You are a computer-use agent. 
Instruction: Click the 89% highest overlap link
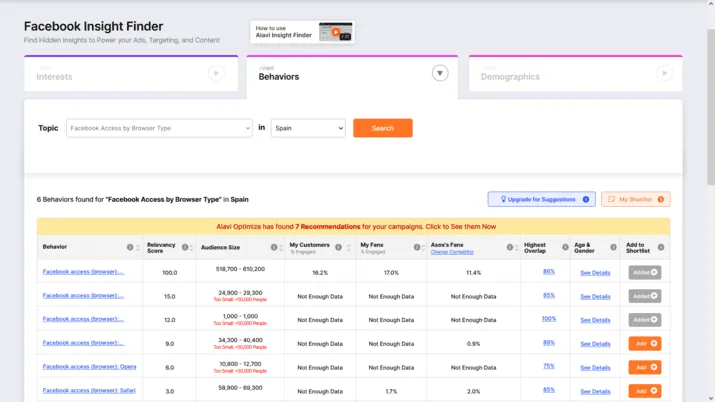(x=549, y=342)
